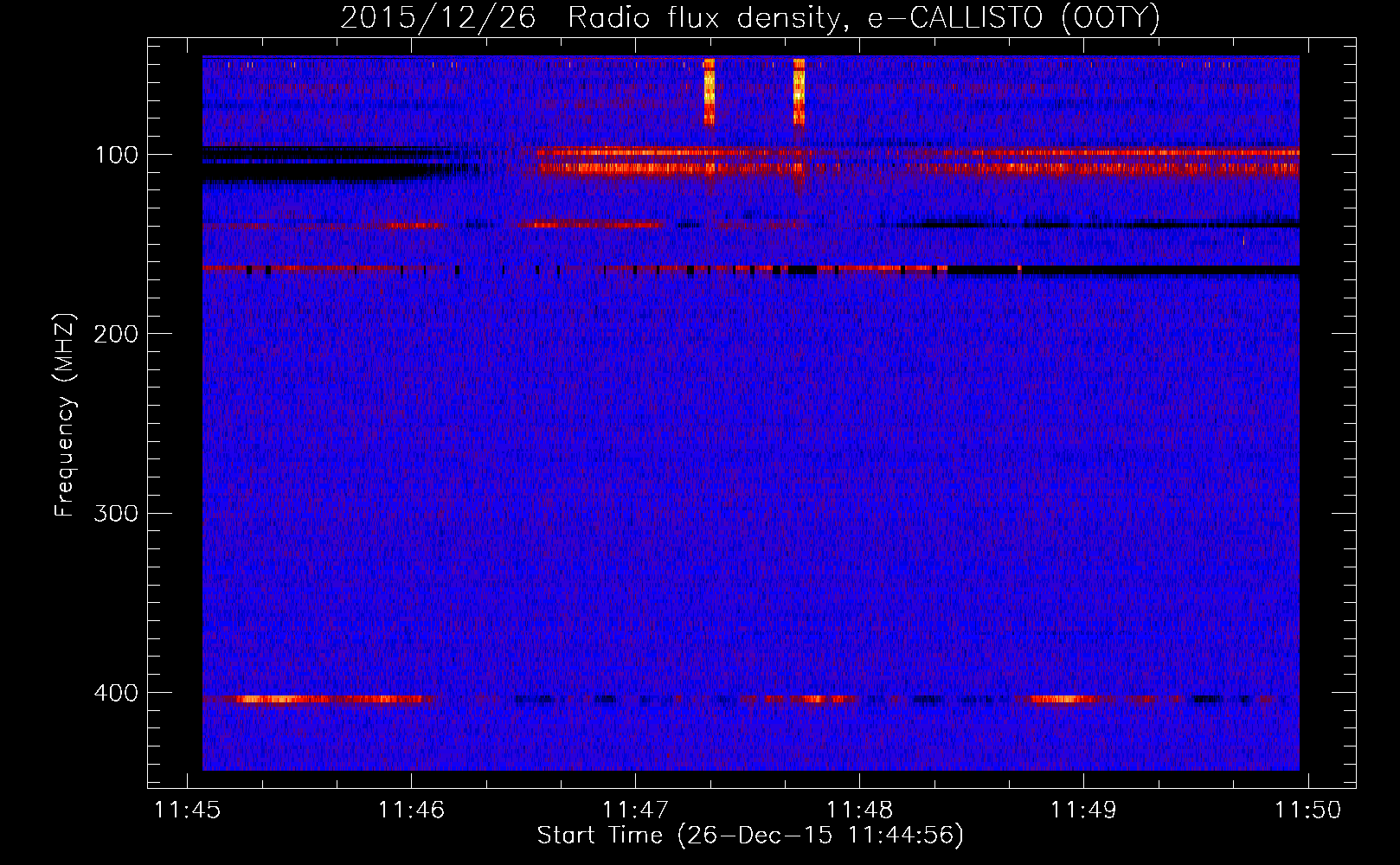
Task: Click the 400 frequency tick label
Action: (115, 693)
